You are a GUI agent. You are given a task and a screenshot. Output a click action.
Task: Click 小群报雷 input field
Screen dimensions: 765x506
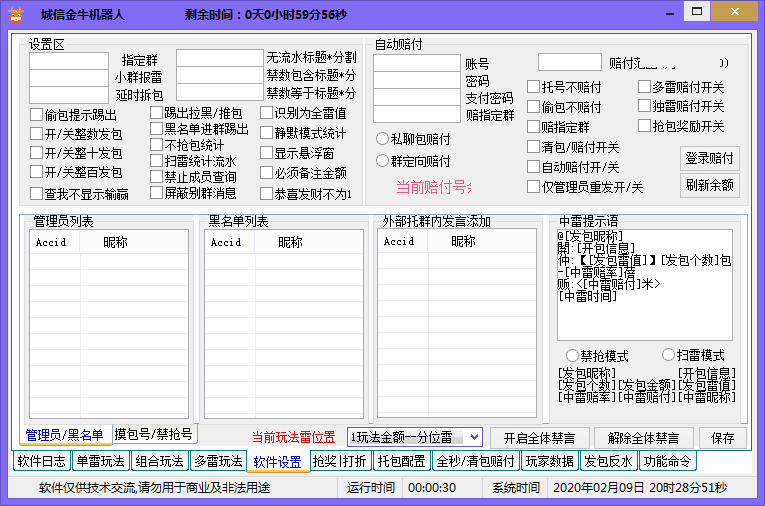pos(69,78)
